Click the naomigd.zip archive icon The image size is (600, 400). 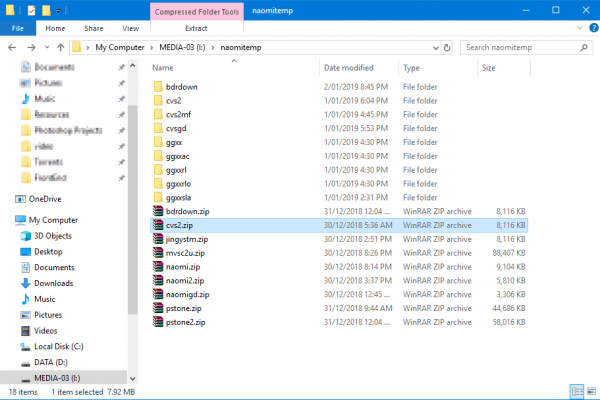(158, 294)
